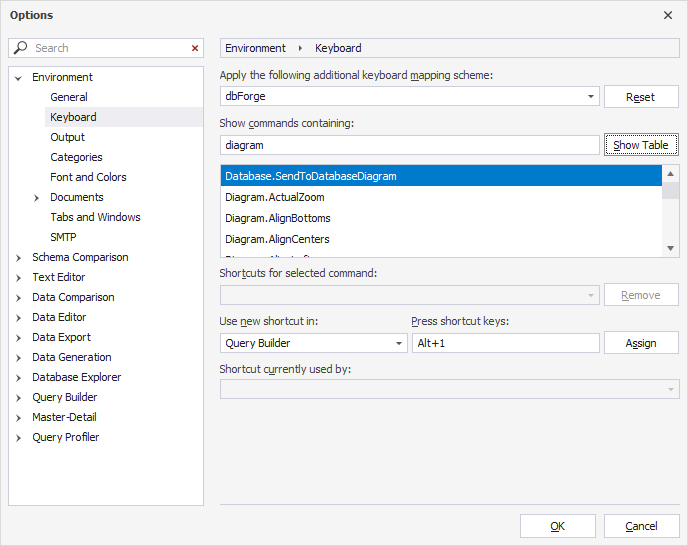The height and width of the screenshot is (546, 688).
Task: Expand the Data Generation node
Action: click(x=18, y=358)
